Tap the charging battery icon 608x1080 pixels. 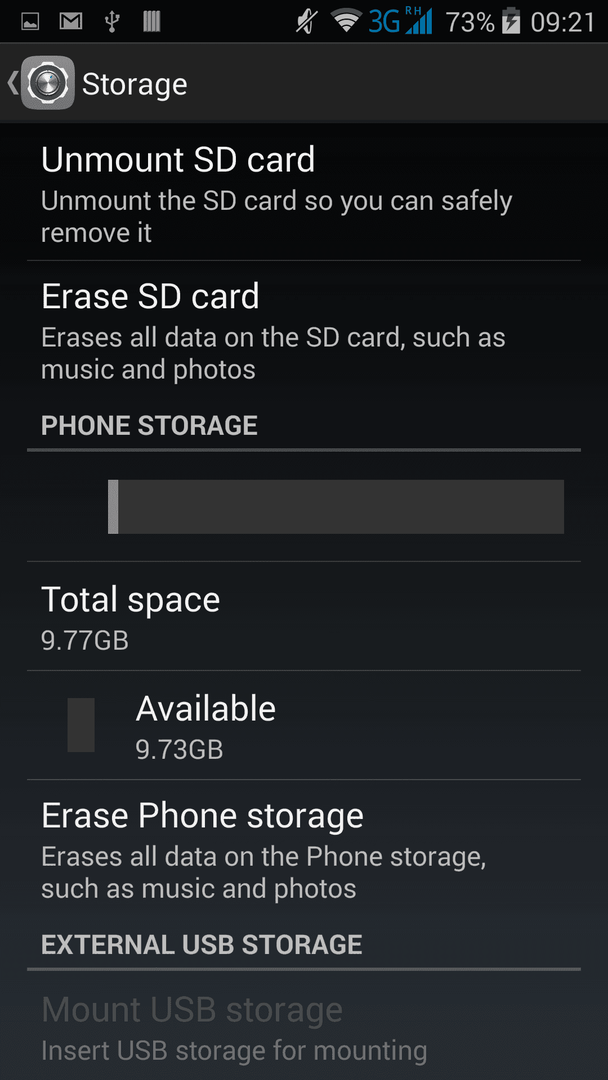click(511, 21)
